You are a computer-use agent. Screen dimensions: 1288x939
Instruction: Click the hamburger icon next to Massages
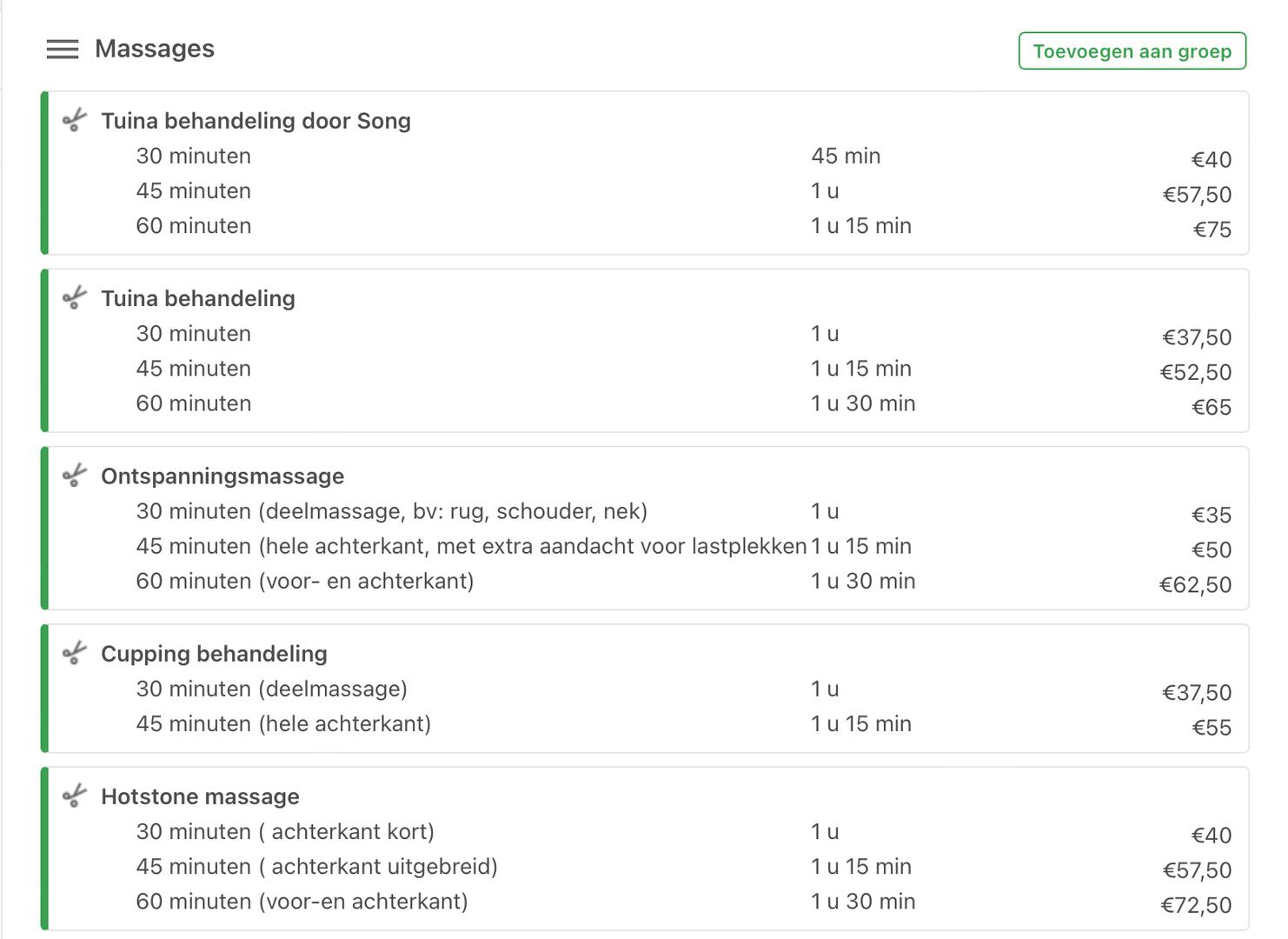(63, 50)
